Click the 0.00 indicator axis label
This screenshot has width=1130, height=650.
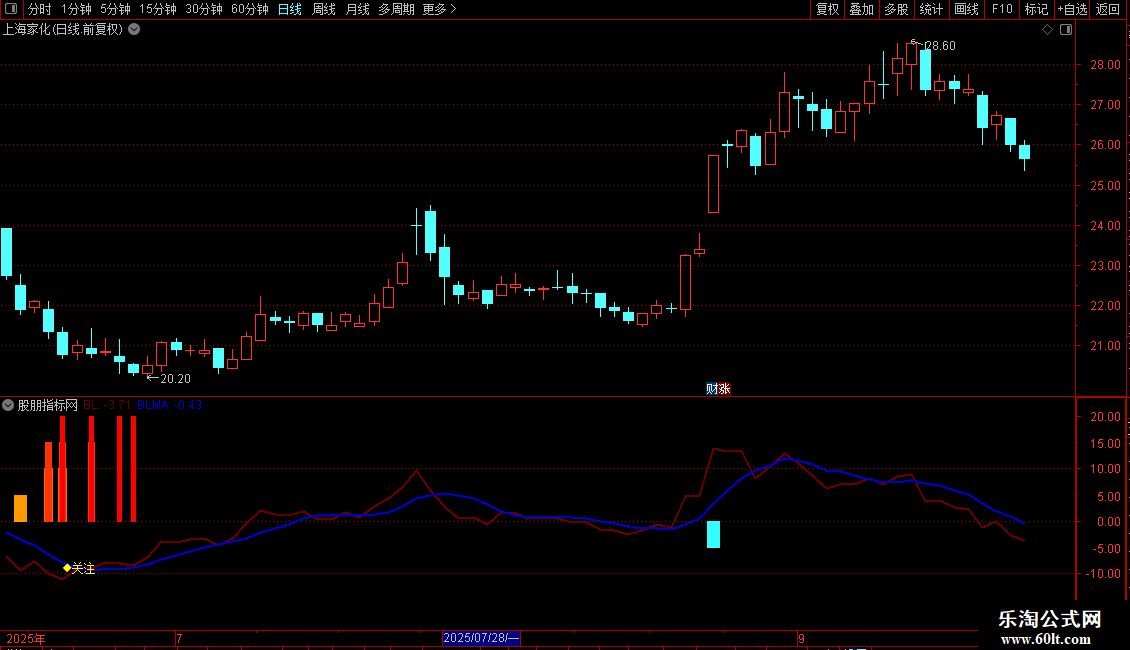[1108, 522]
